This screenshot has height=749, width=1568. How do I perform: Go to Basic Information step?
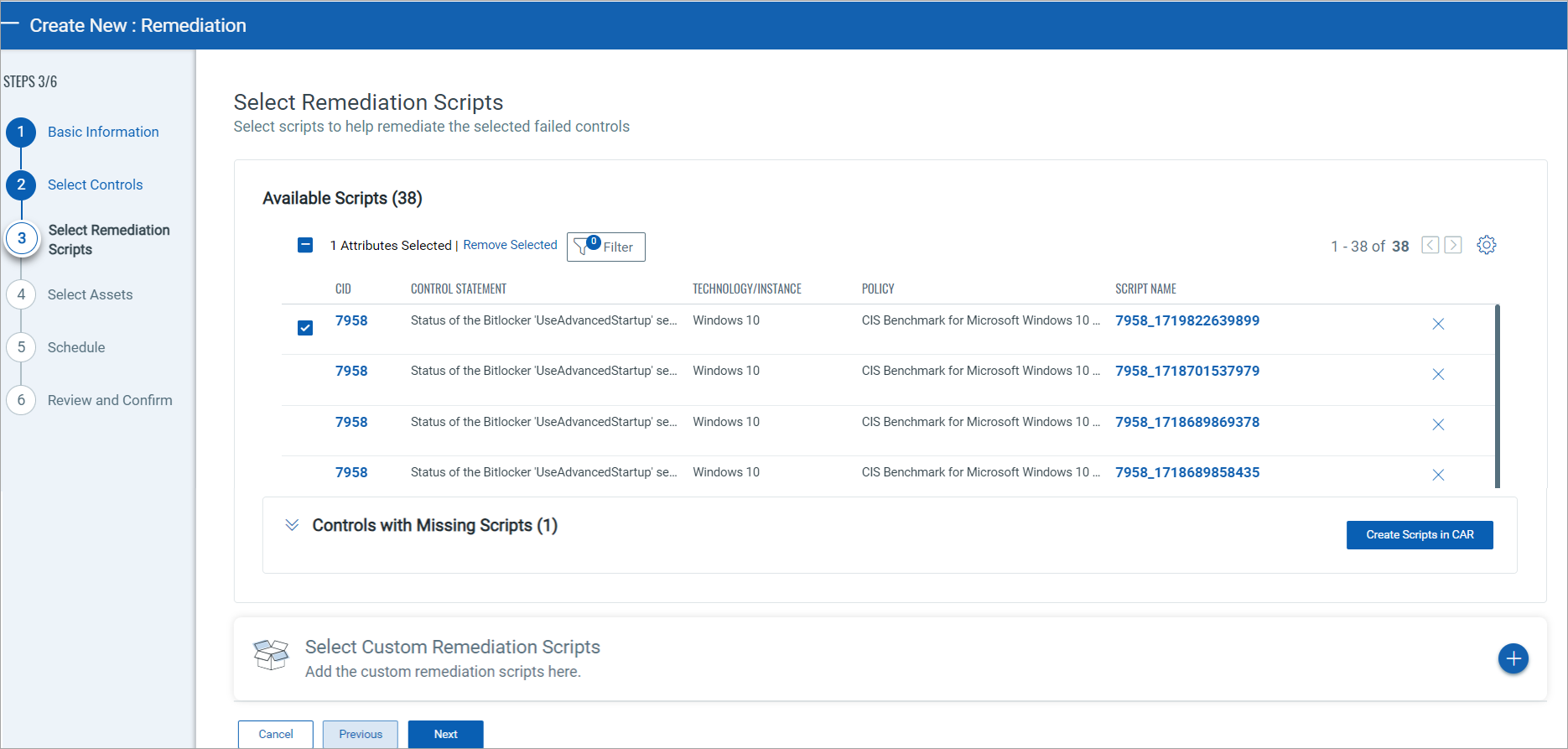point(103,132)
